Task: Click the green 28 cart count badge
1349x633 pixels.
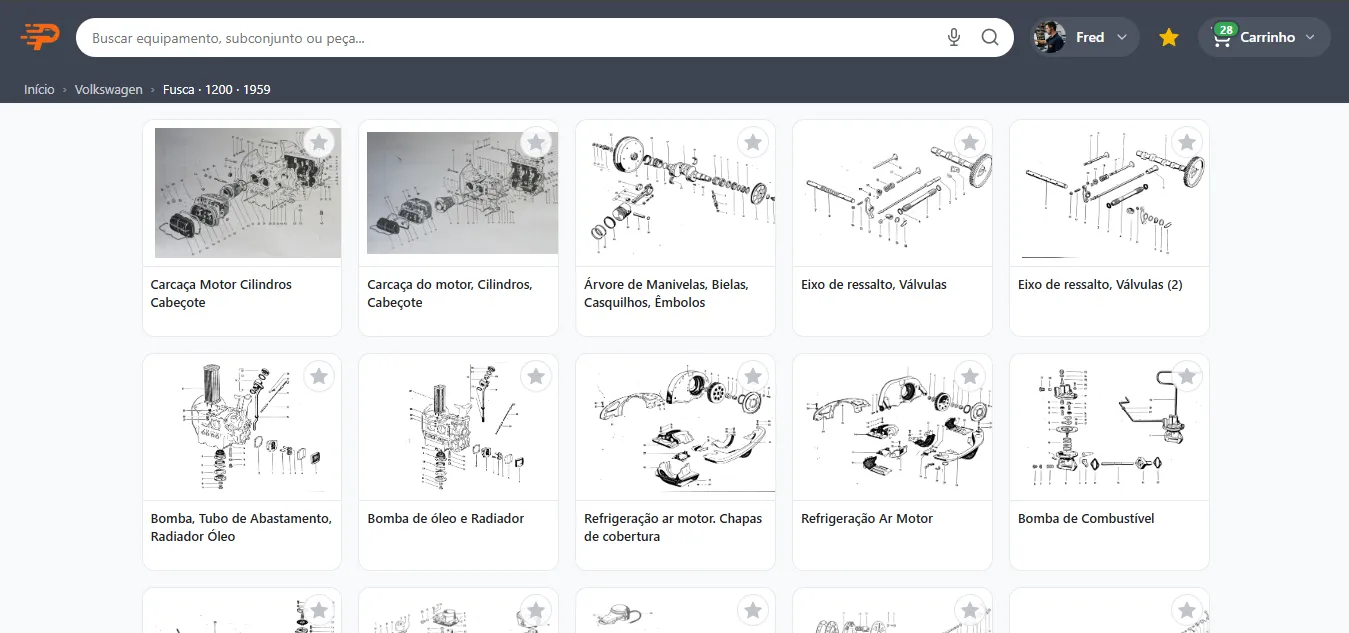Action: [x=1226, y=29]
